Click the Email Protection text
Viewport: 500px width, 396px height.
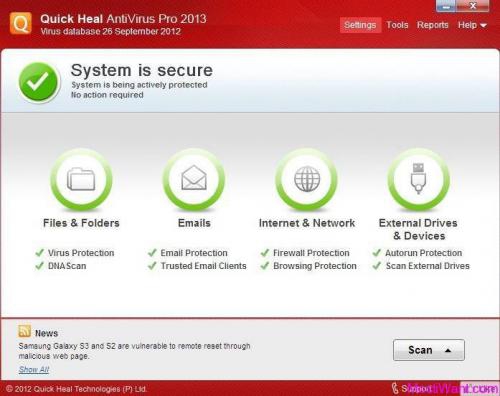[194, 253]
